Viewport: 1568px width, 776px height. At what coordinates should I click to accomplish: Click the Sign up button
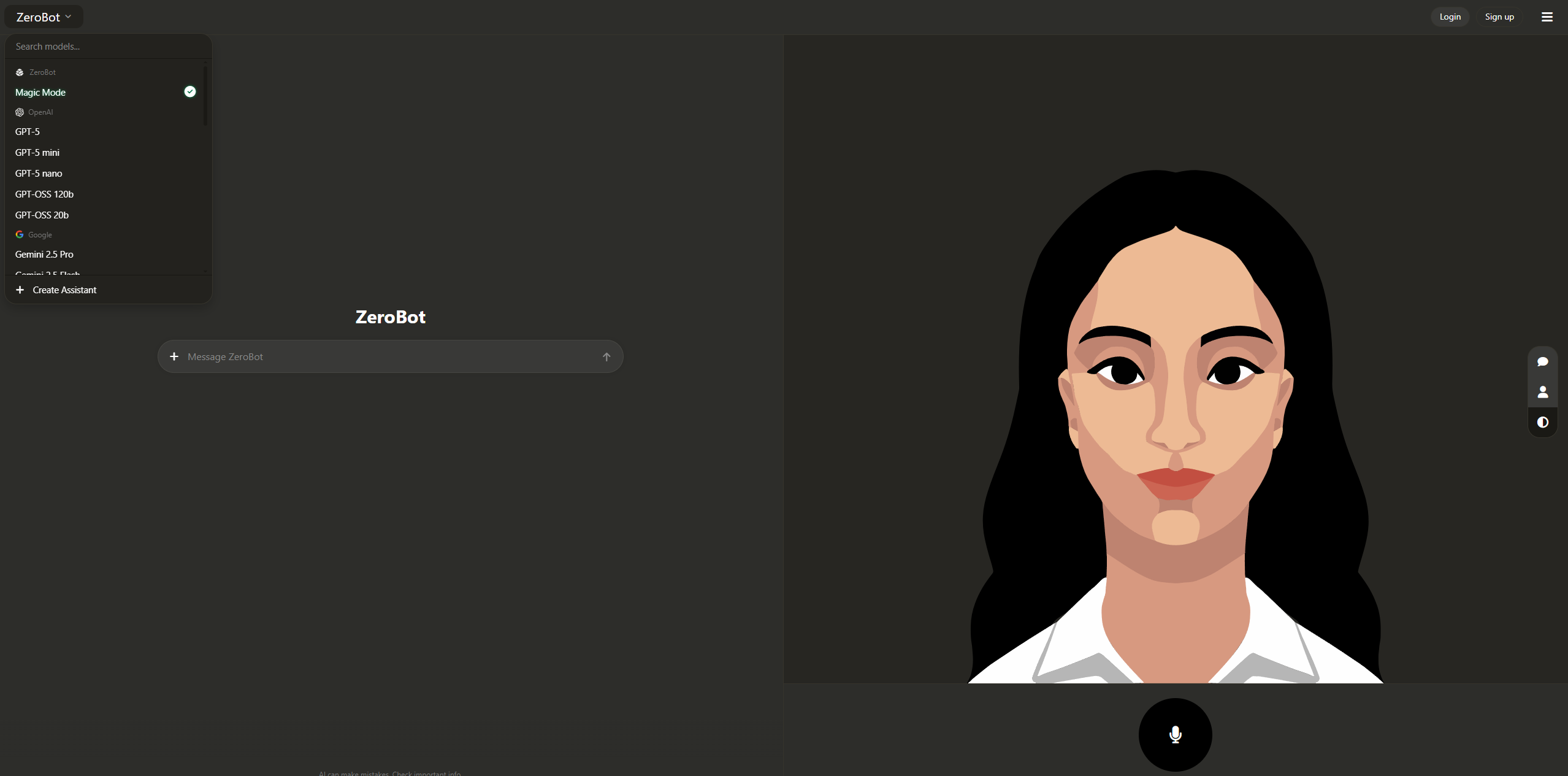pyautogui.click(x=1499, y=17)
